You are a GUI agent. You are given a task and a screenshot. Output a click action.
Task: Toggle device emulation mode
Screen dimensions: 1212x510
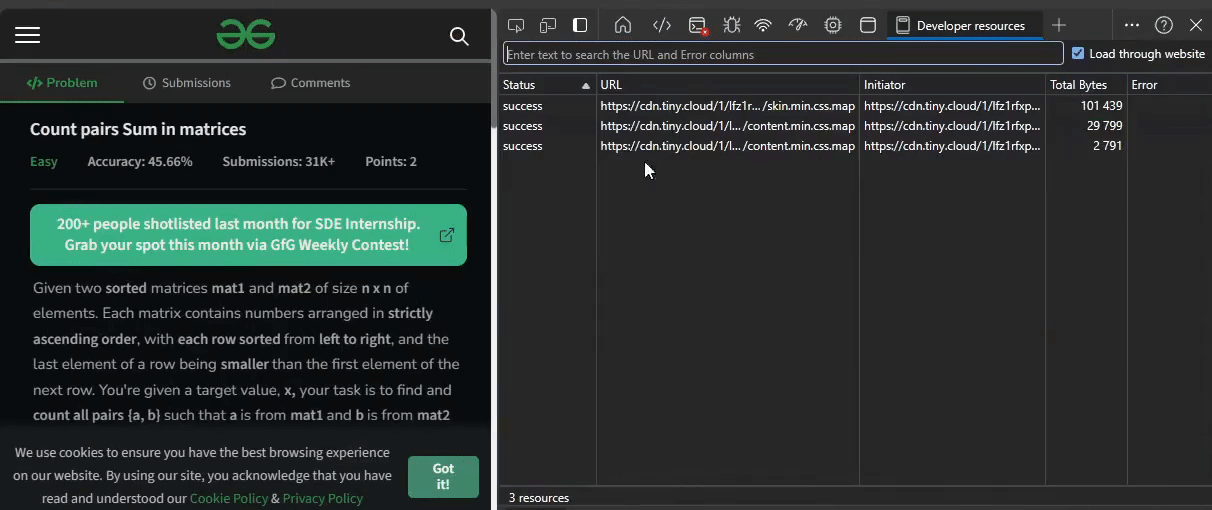pyautogui.click(x=548, y=25)
